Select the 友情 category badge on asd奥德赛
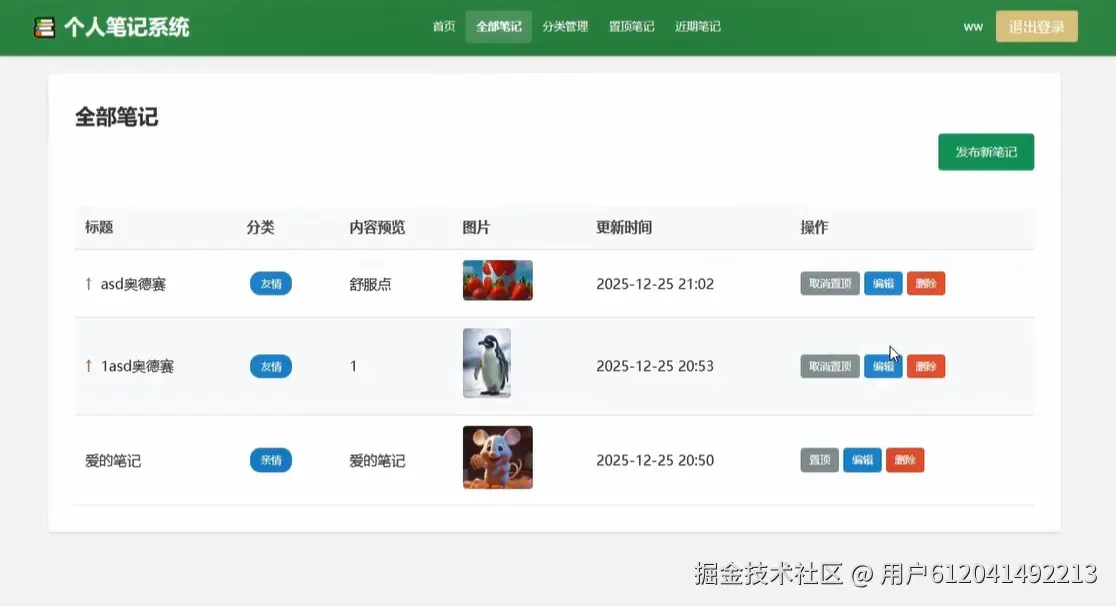 [270, 283]
